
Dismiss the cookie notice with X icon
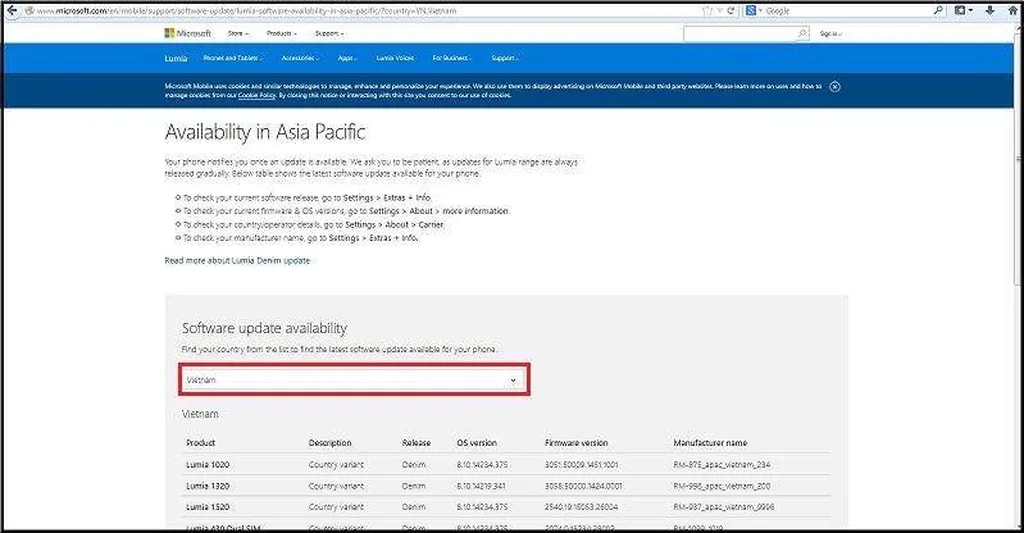pyautogui.click(x=835, y=86)
